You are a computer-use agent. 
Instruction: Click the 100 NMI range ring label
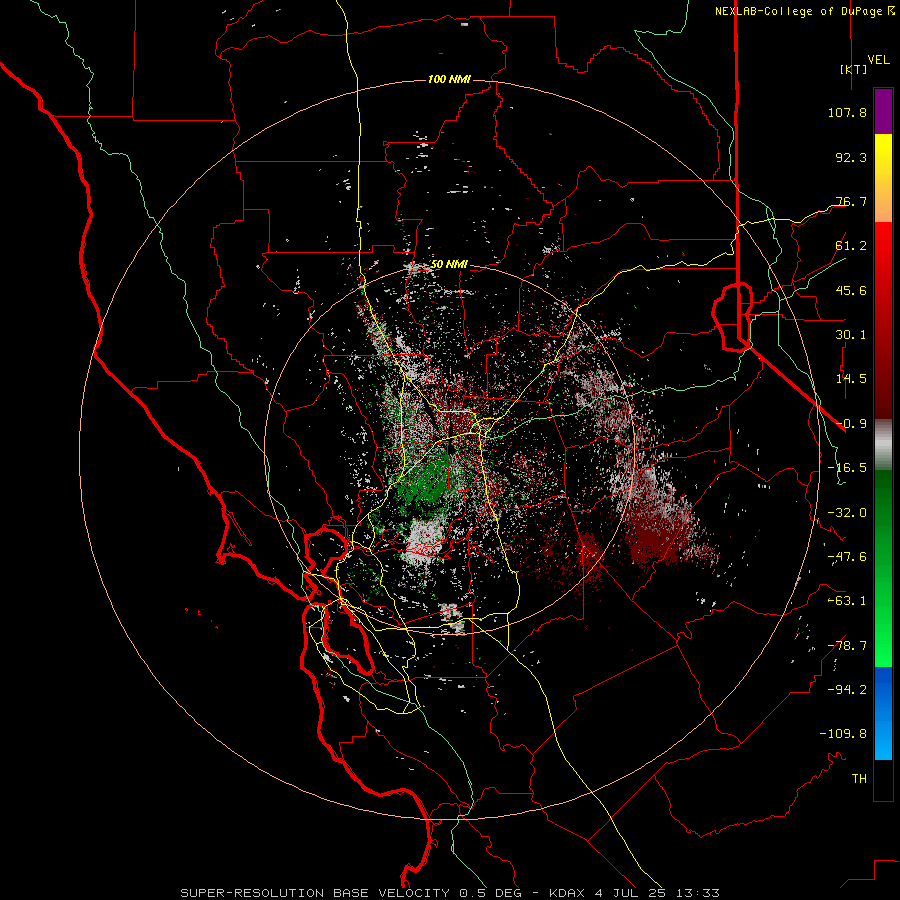[x=449, y=79]
